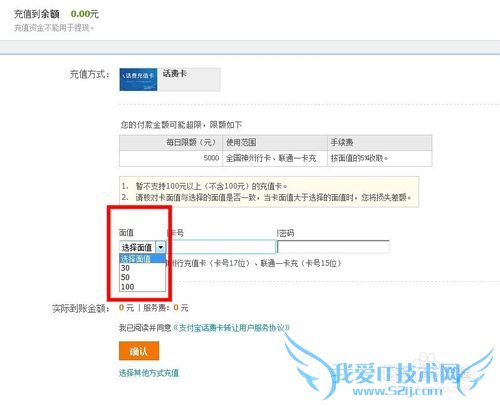Click the 充值到余额 heading
This screenshot has height=406, width=500.
click(36, 14)
